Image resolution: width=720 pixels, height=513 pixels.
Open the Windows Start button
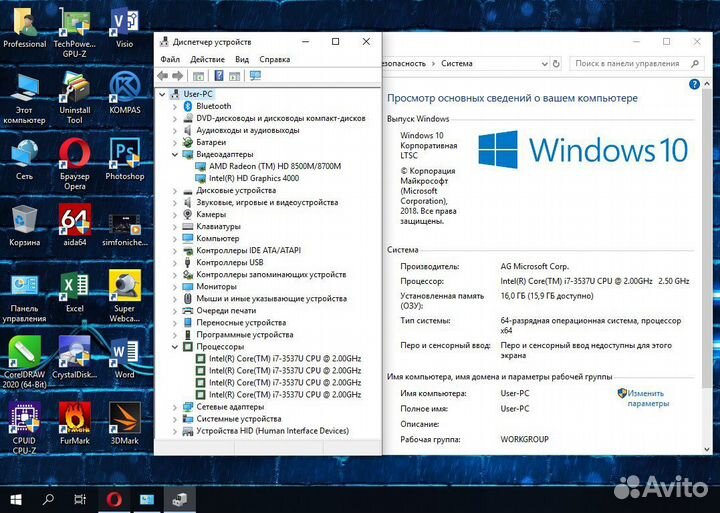16,499
